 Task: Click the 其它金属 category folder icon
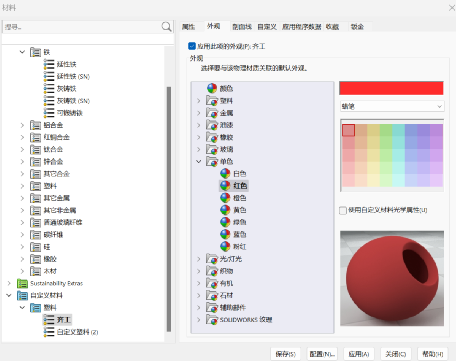point(36,198)
